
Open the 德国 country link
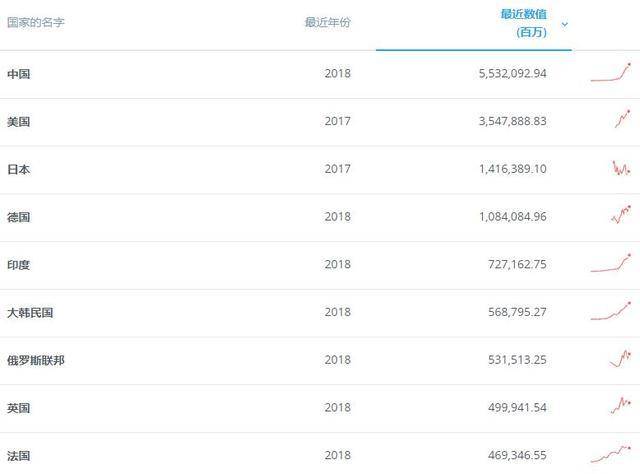click(19, 217)
